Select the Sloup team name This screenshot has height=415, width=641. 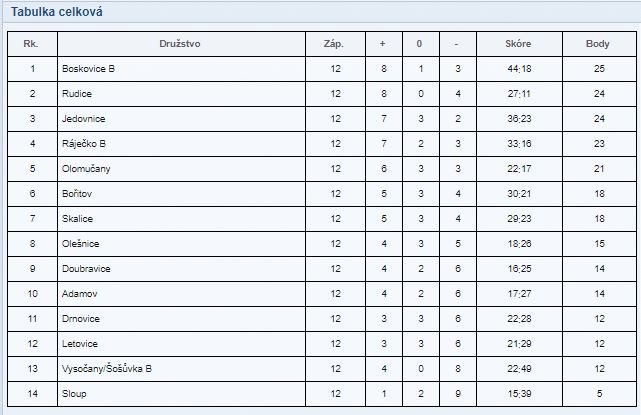(74, 394)
